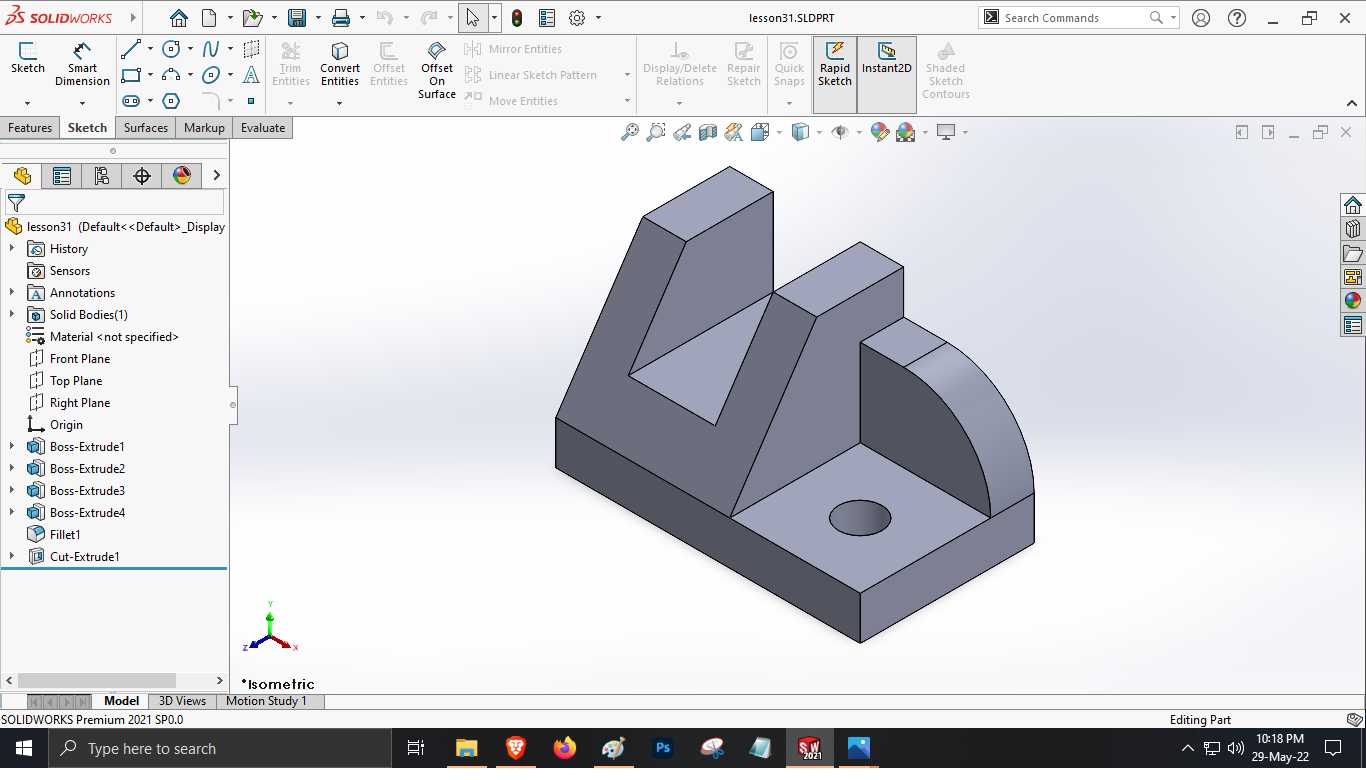Click the Convert Entities tool
This screenshot has height=780, width=1366.
coord(340,65)
